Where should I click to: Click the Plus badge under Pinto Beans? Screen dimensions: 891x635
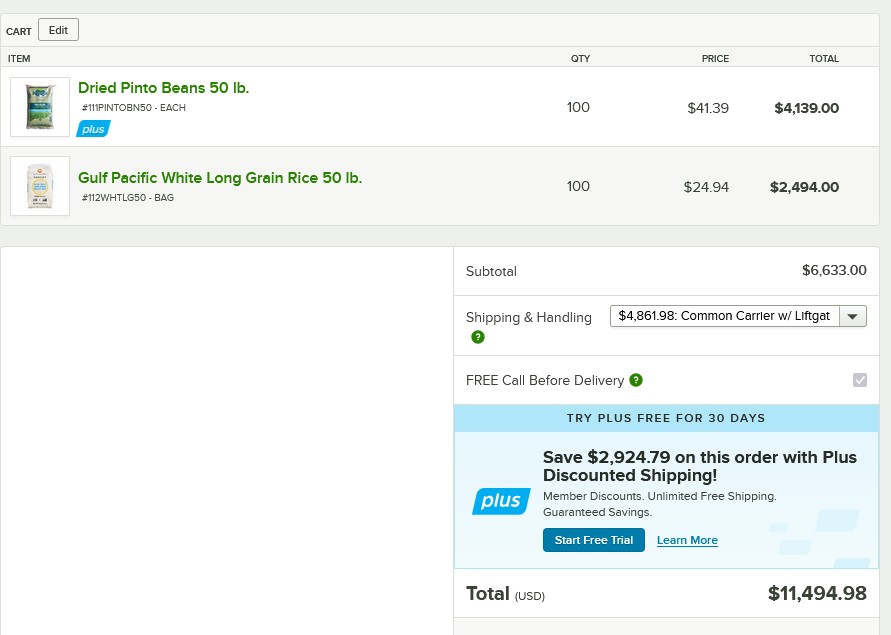93,129
